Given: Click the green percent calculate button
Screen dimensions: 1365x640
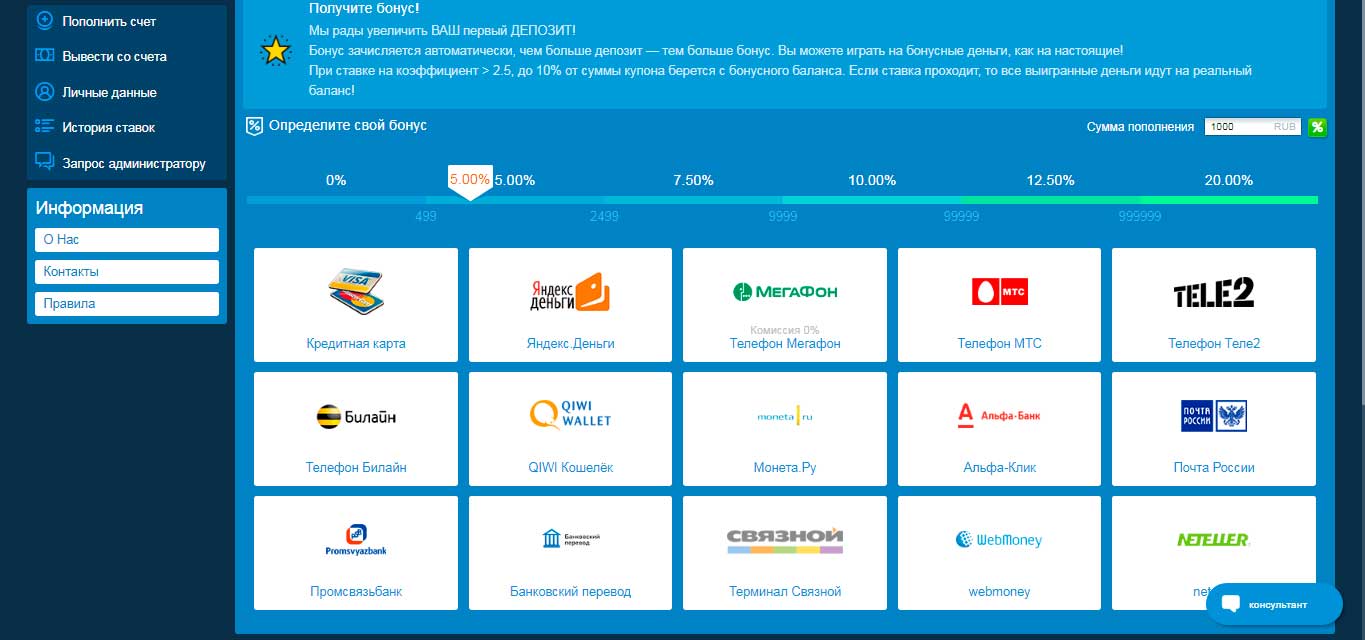Looking at the screenshot, I should pyautogui.click(x=1318, y=127).
